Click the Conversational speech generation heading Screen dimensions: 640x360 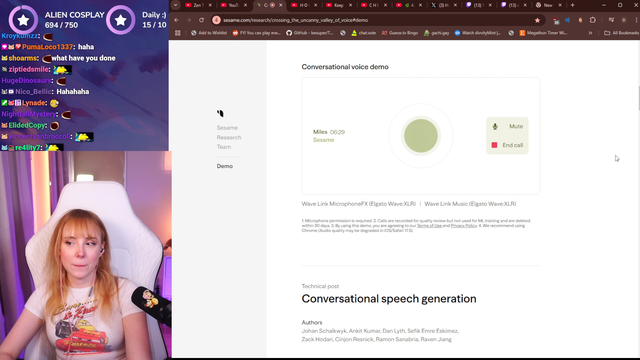click(389, 299)
